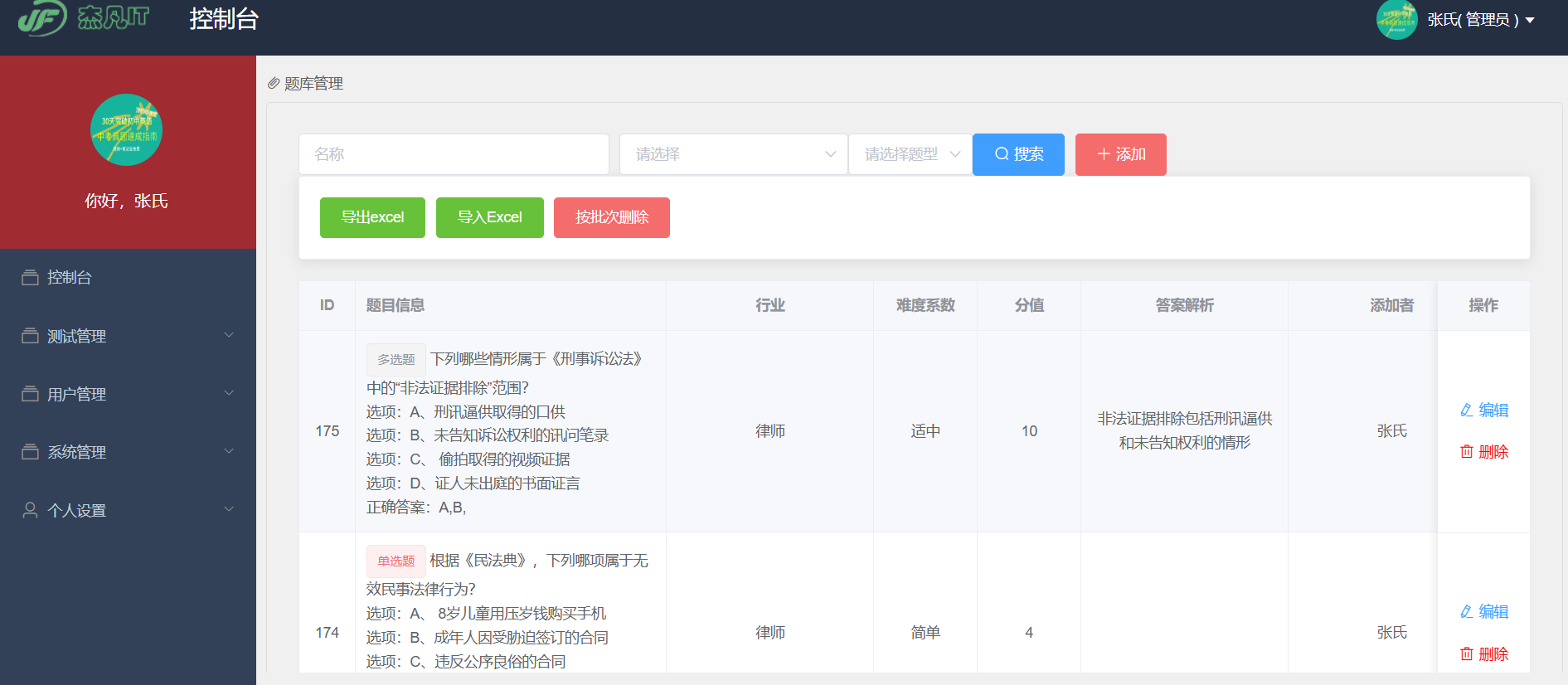Click the 分值 column header
This screenshot has width=1568, height=685.
coord(1029,305)
